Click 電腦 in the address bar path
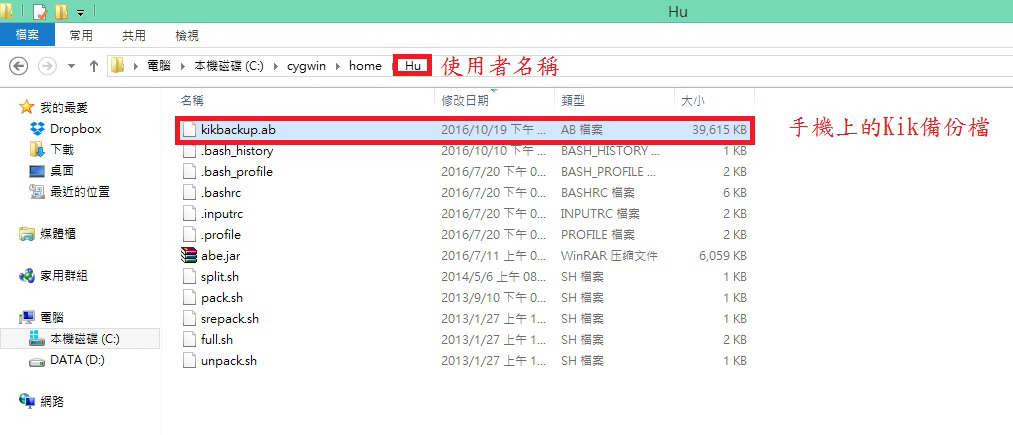 pyautogui.click(x=159, y=66)
